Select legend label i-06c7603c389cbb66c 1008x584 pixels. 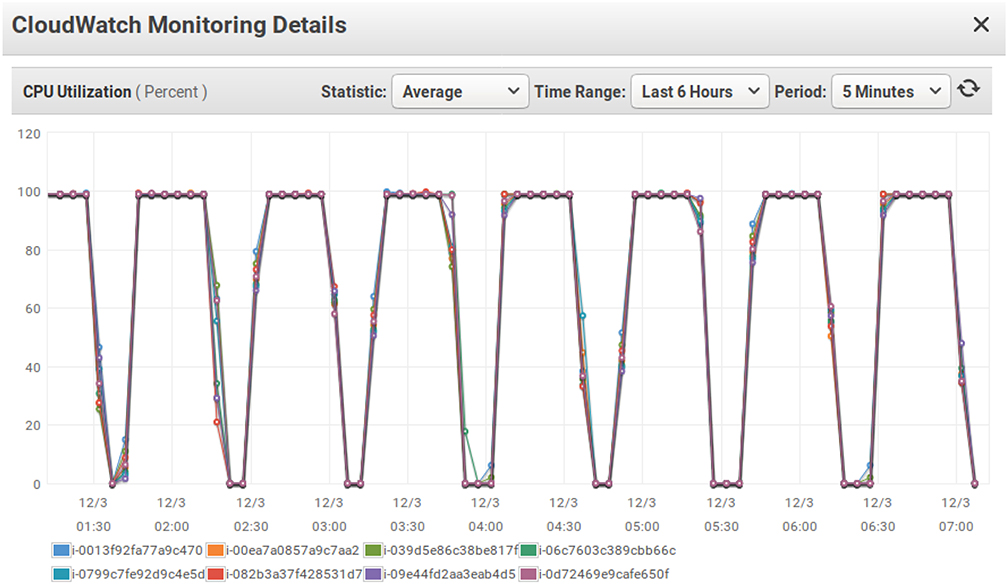(608, 551)
